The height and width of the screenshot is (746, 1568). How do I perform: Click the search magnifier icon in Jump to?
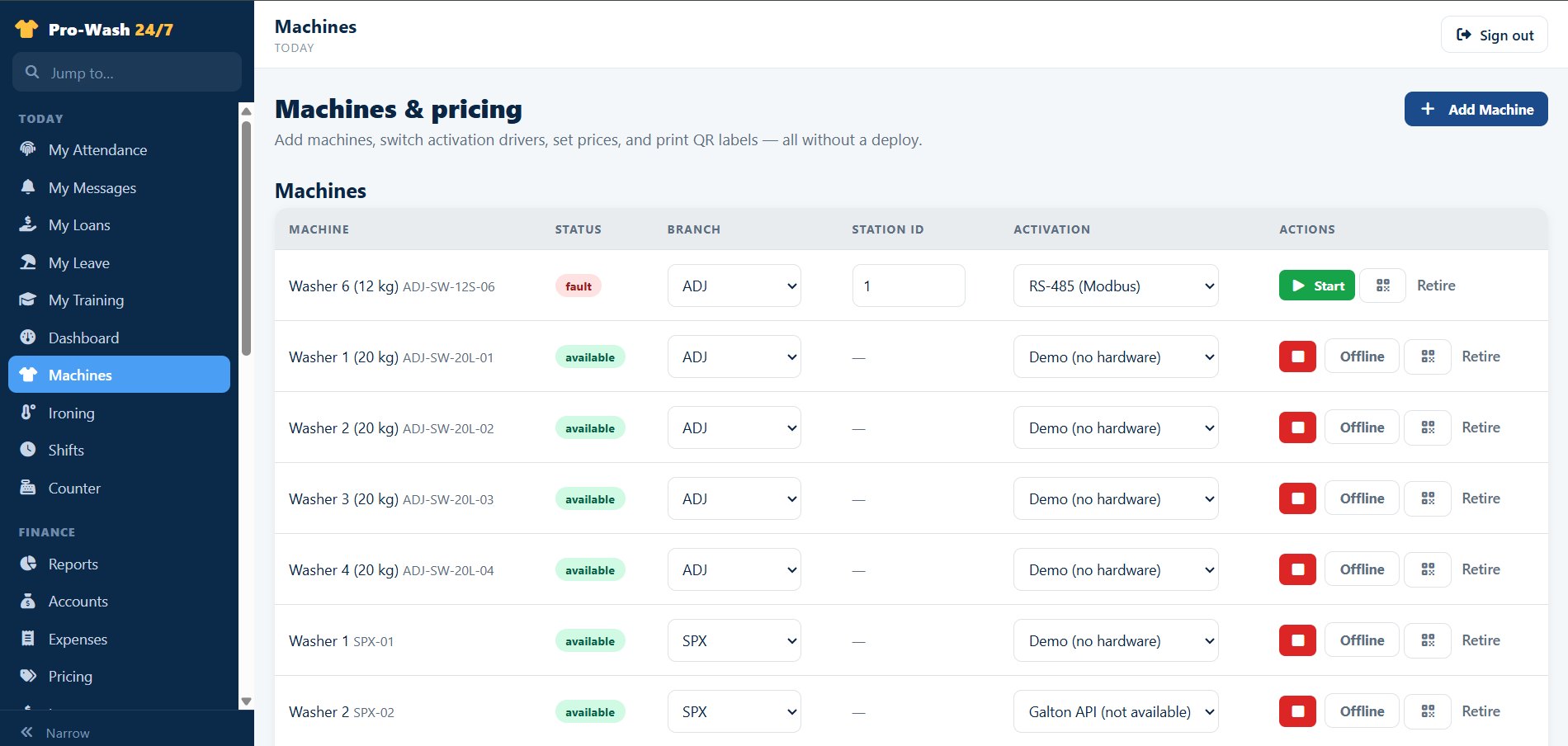point(32,73)
